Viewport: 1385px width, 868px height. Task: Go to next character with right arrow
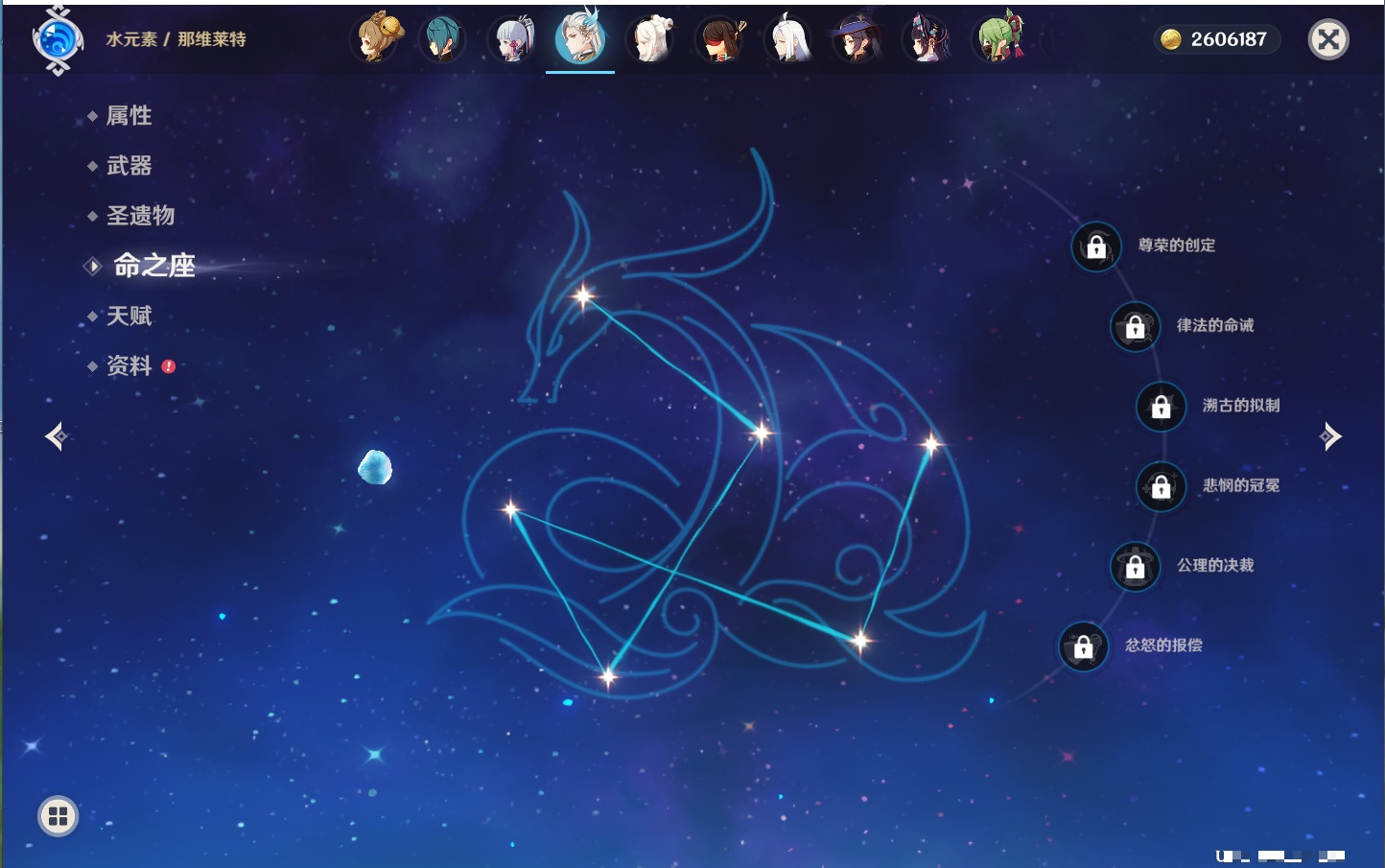1330,436
